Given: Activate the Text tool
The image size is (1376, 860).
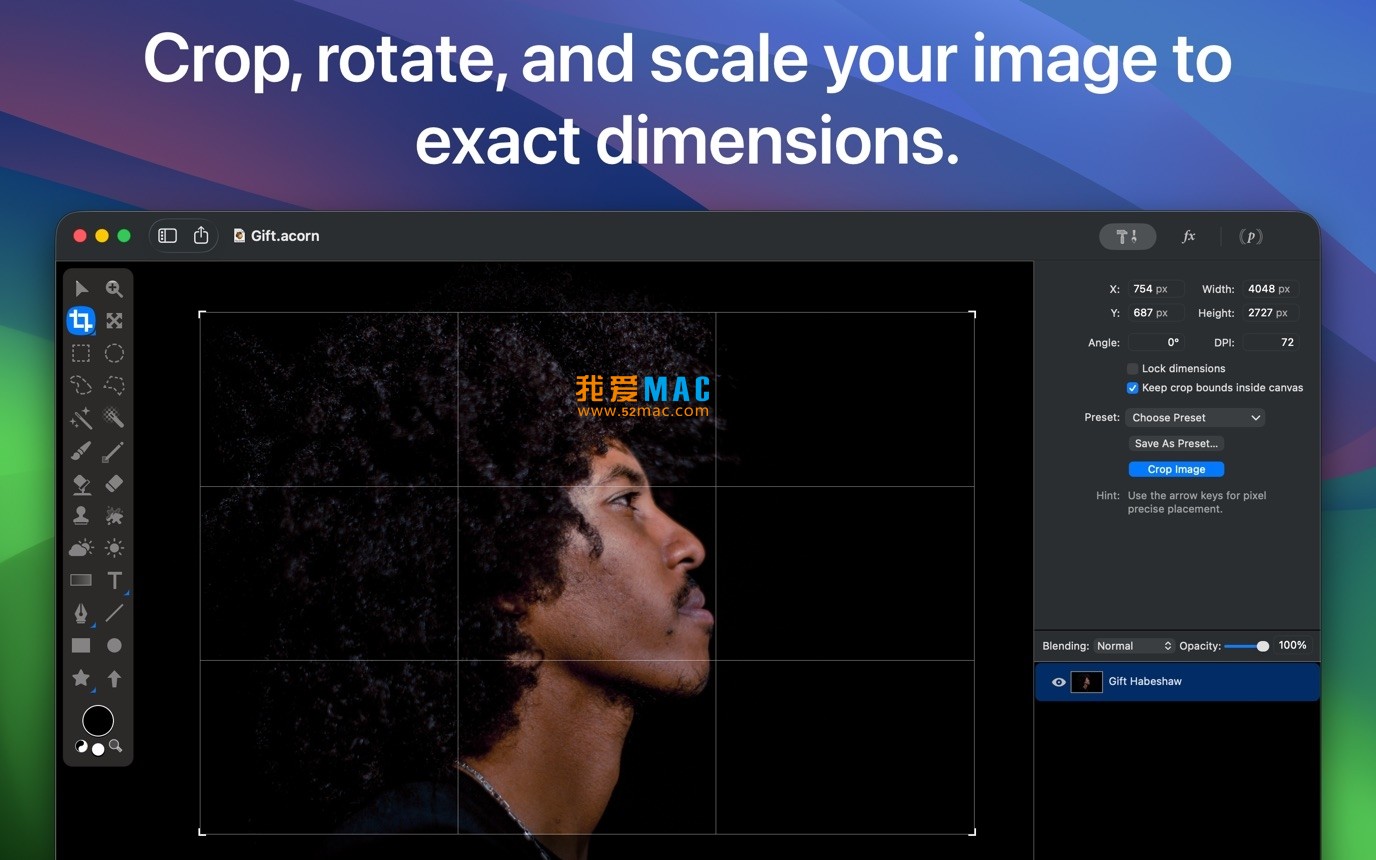Looking at the screenshot, I should click(x=114, y=580).
